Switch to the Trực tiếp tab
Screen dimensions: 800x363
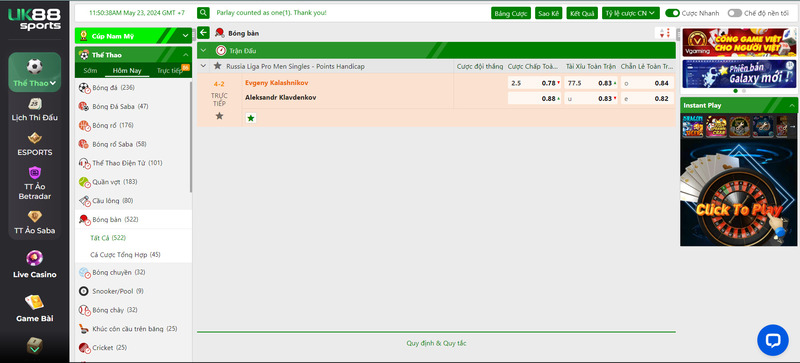click(169, 71)
